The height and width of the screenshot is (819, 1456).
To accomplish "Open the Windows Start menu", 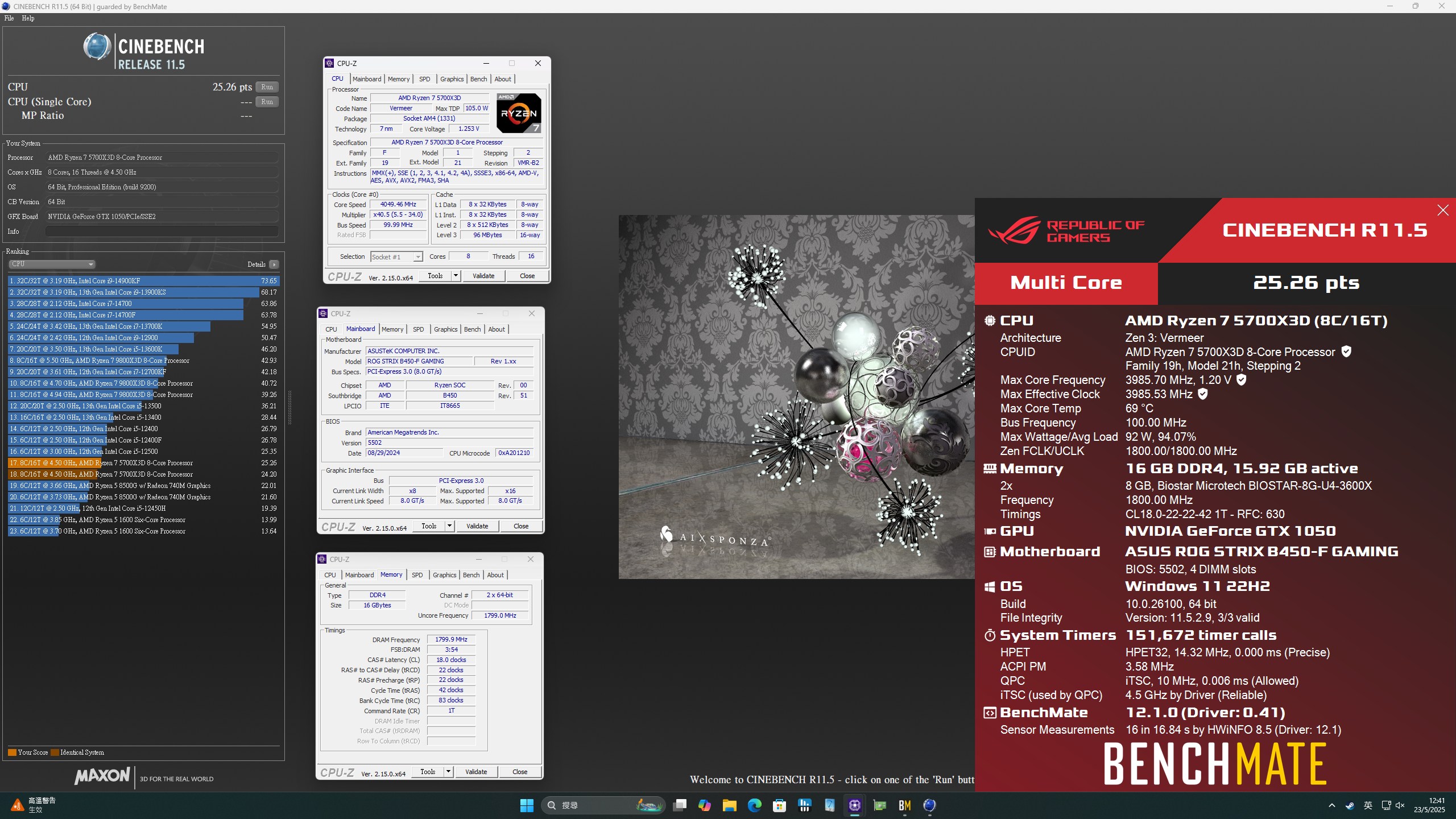I will 527,805.
